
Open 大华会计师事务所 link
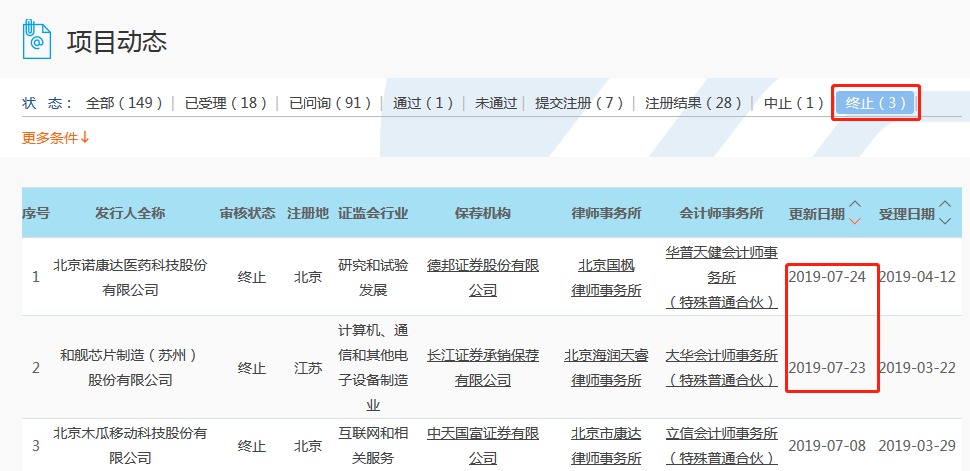pyautogui.click(x=722, y=368)
